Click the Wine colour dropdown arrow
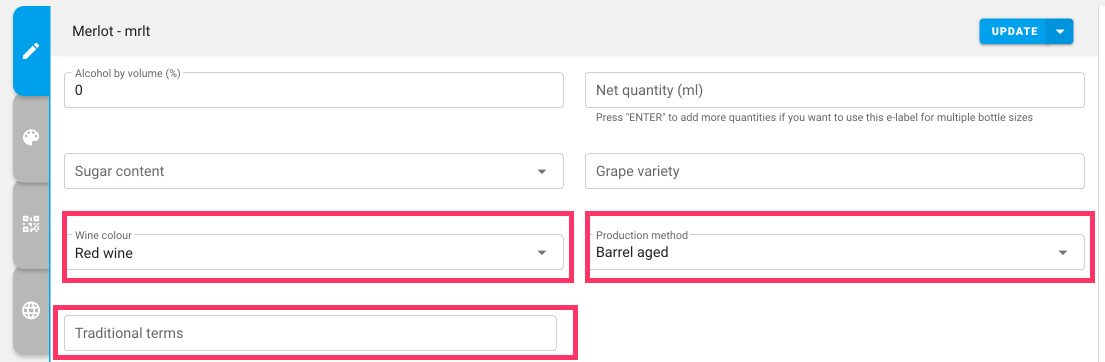This screenshot has width=1105, height=362. (542, 253)
